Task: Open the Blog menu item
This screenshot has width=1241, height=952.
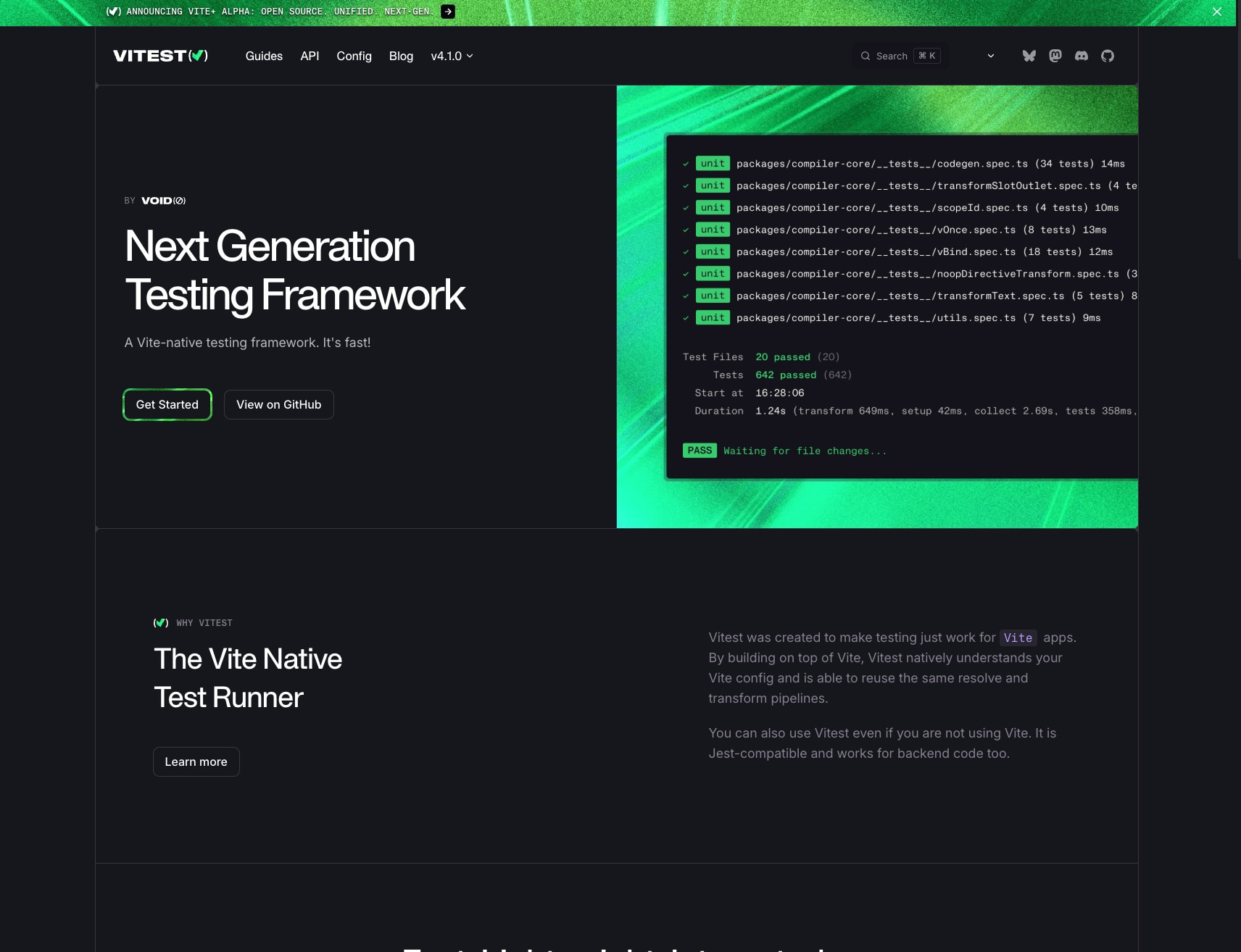Action: tap(401, 56)
